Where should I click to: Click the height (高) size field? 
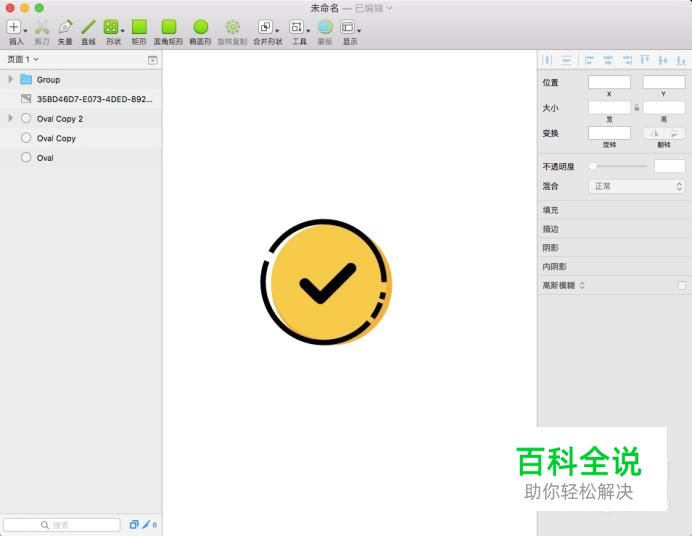(x=664, y=108)
